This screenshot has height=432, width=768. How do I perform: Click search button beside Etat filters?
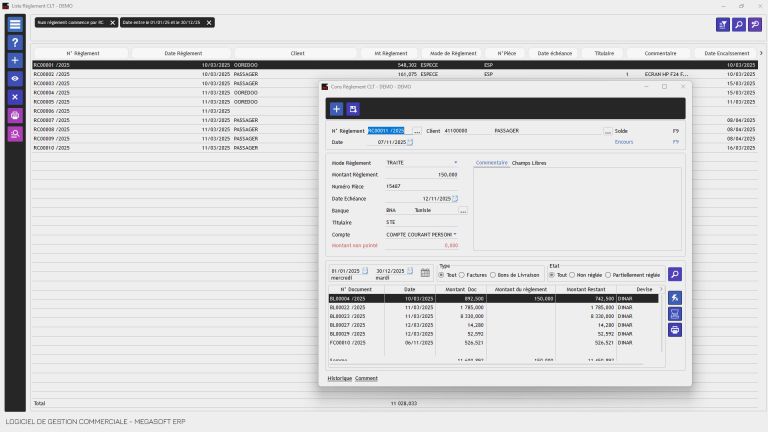[675, 274]
